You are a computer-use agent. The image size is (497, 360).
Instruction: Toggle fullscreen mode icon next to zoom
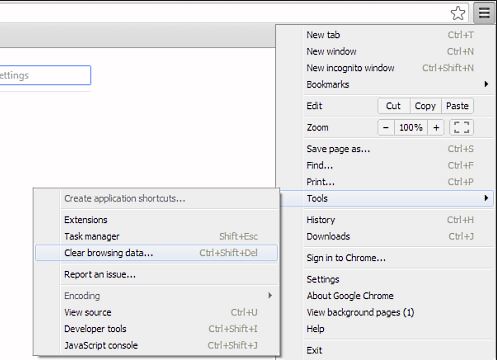tap(462, 127)
